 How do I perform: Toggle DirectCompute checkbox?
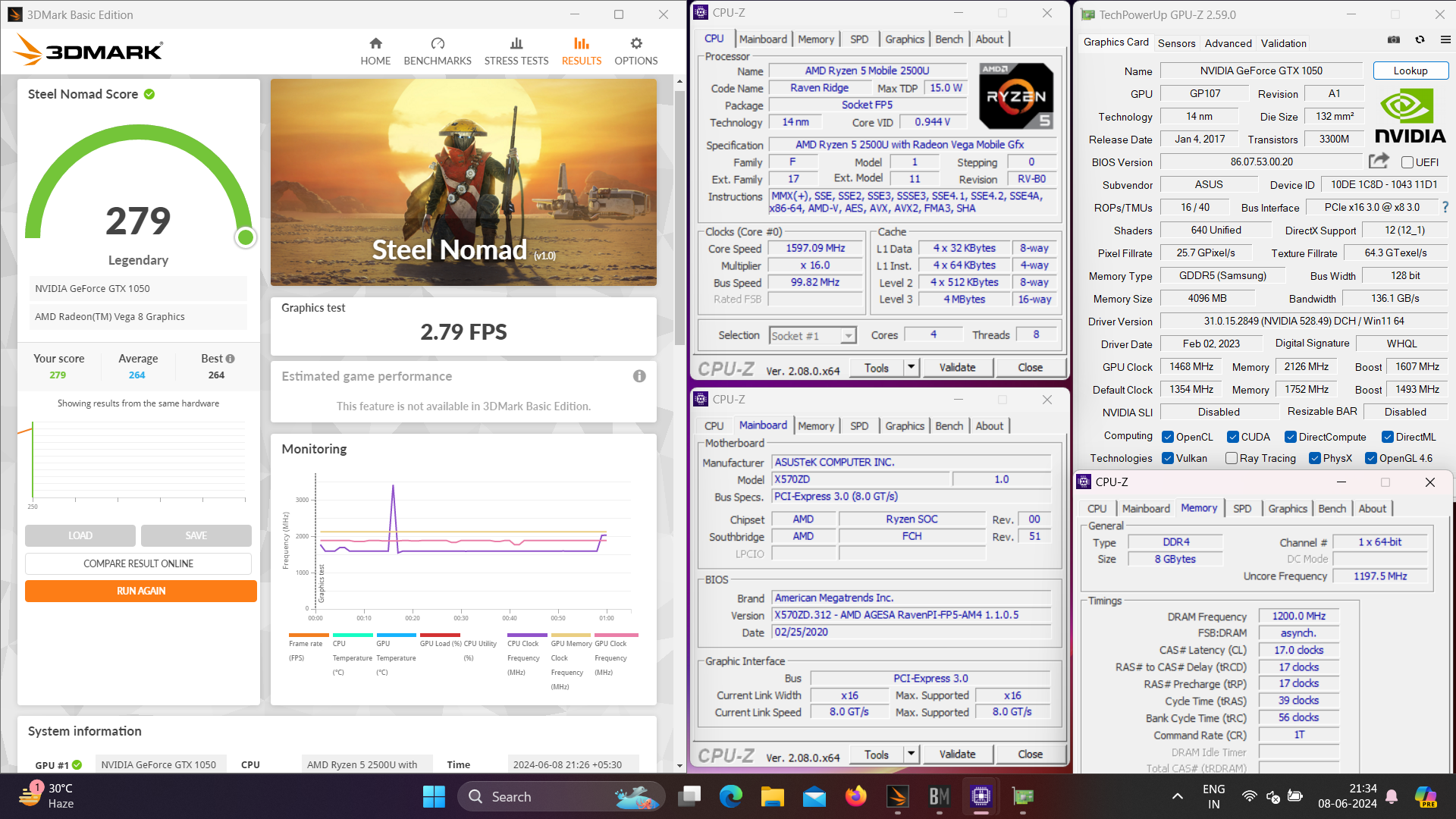pyautogui.click(x=1290, y=437)
